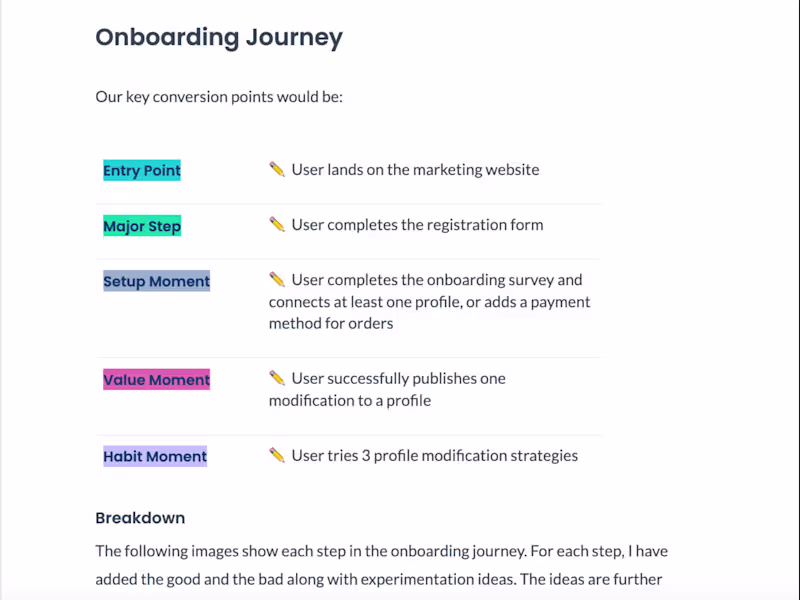Click the 'User completes the registration form' text
Image resolution: width=800 pixels, height=600 pixels.
[x=417, y=225]
